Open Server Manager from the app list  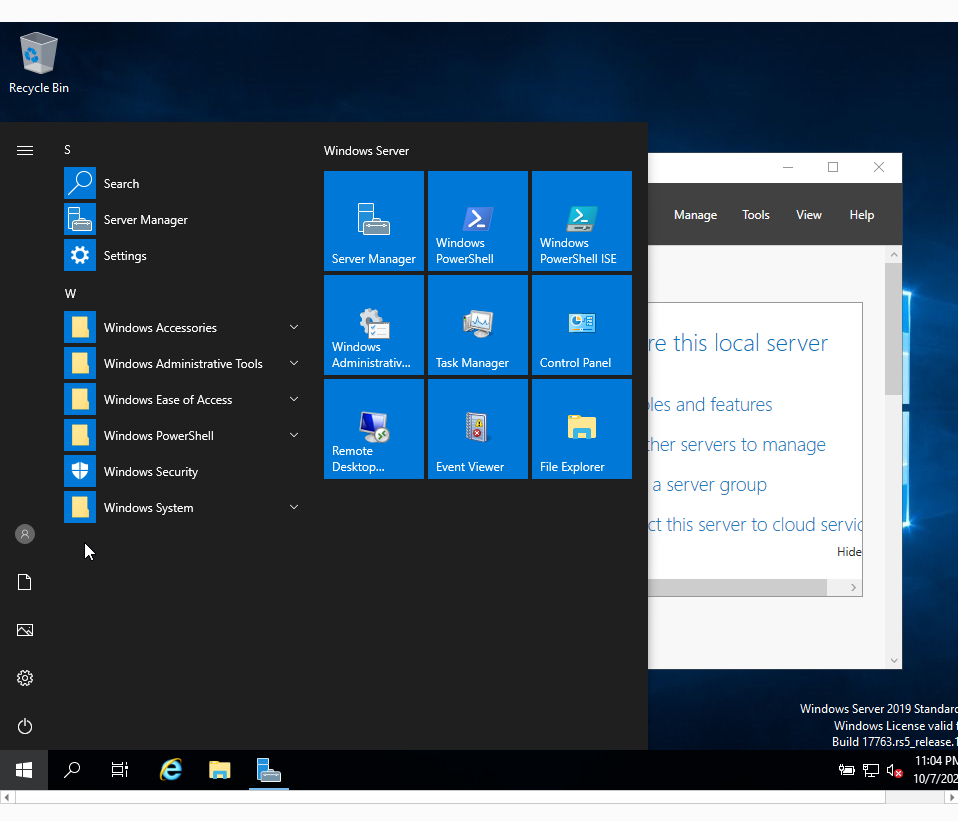(x=183, y=219)
